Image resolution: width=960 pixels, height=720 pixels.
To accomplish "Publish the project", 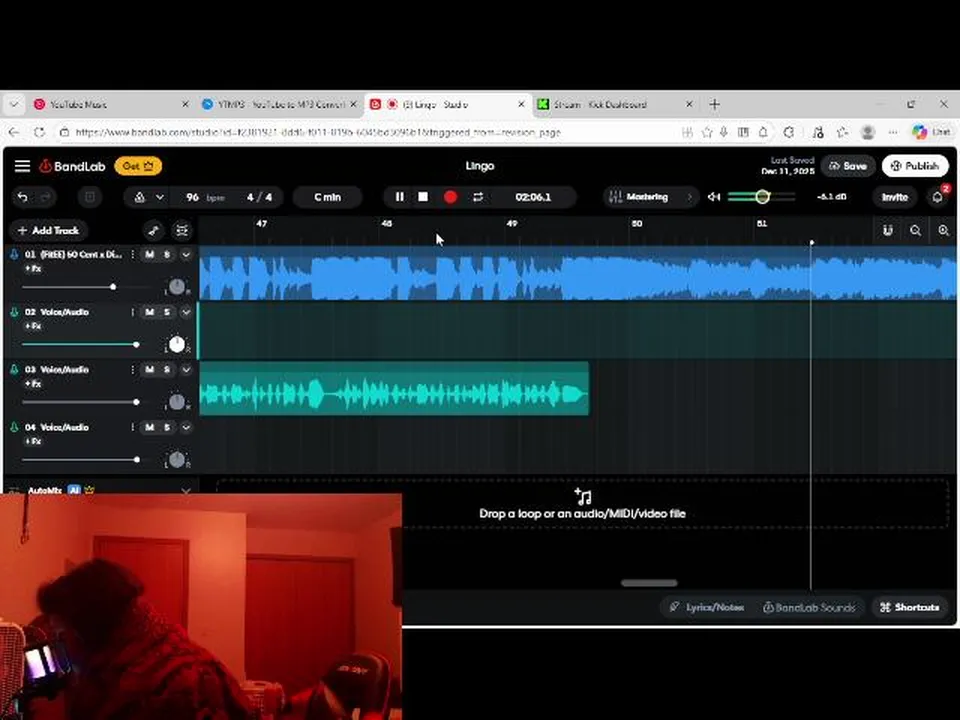I will tap(915, 166).
